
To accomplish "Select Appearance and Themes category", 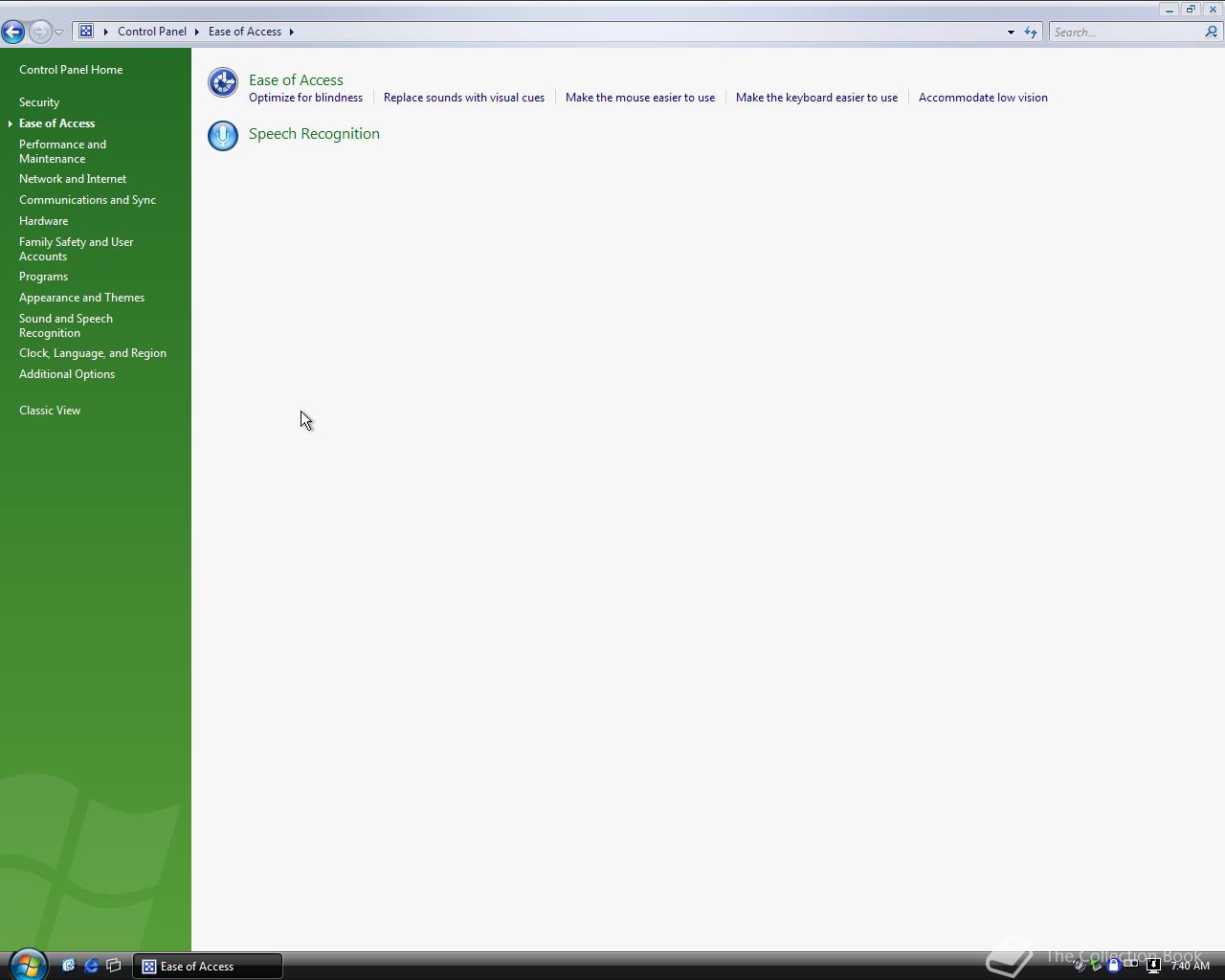I will [x=81, y=298].
